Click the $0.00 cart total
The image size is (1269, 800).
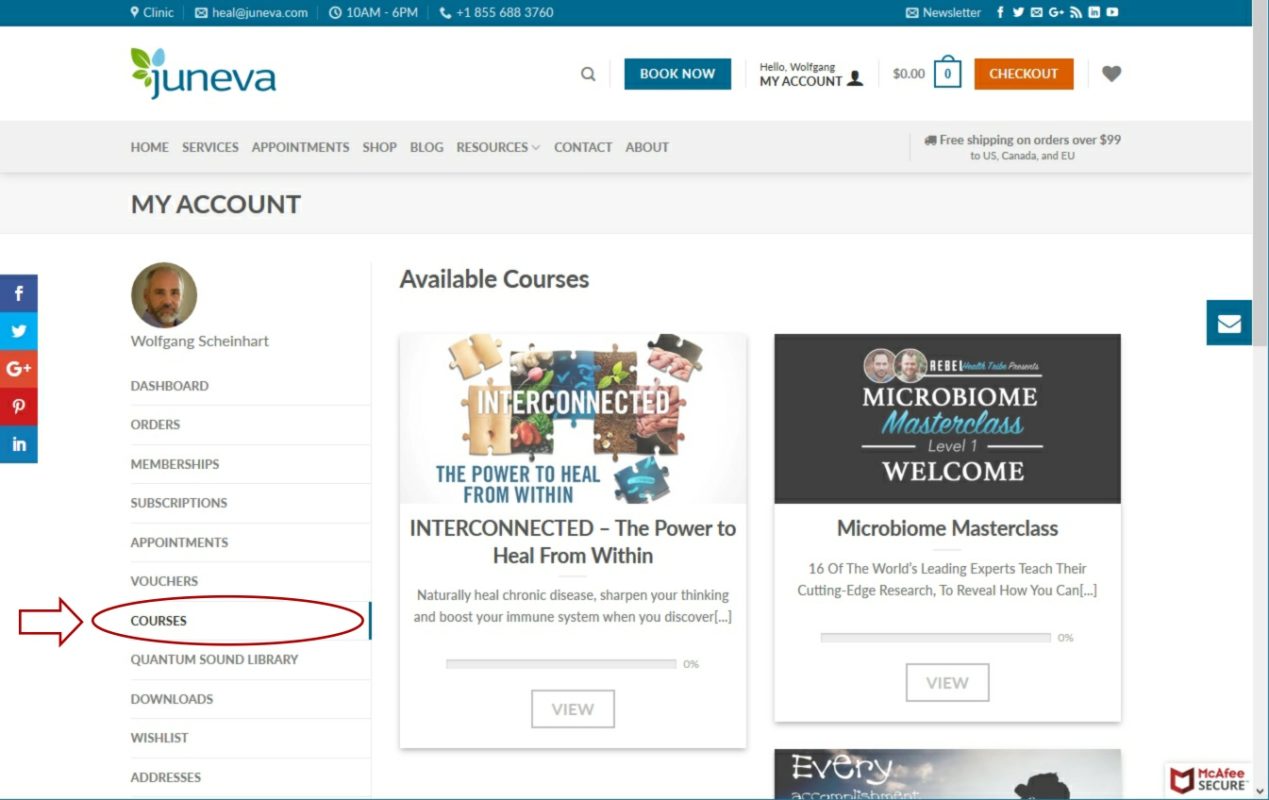click(x=909, y=74)
